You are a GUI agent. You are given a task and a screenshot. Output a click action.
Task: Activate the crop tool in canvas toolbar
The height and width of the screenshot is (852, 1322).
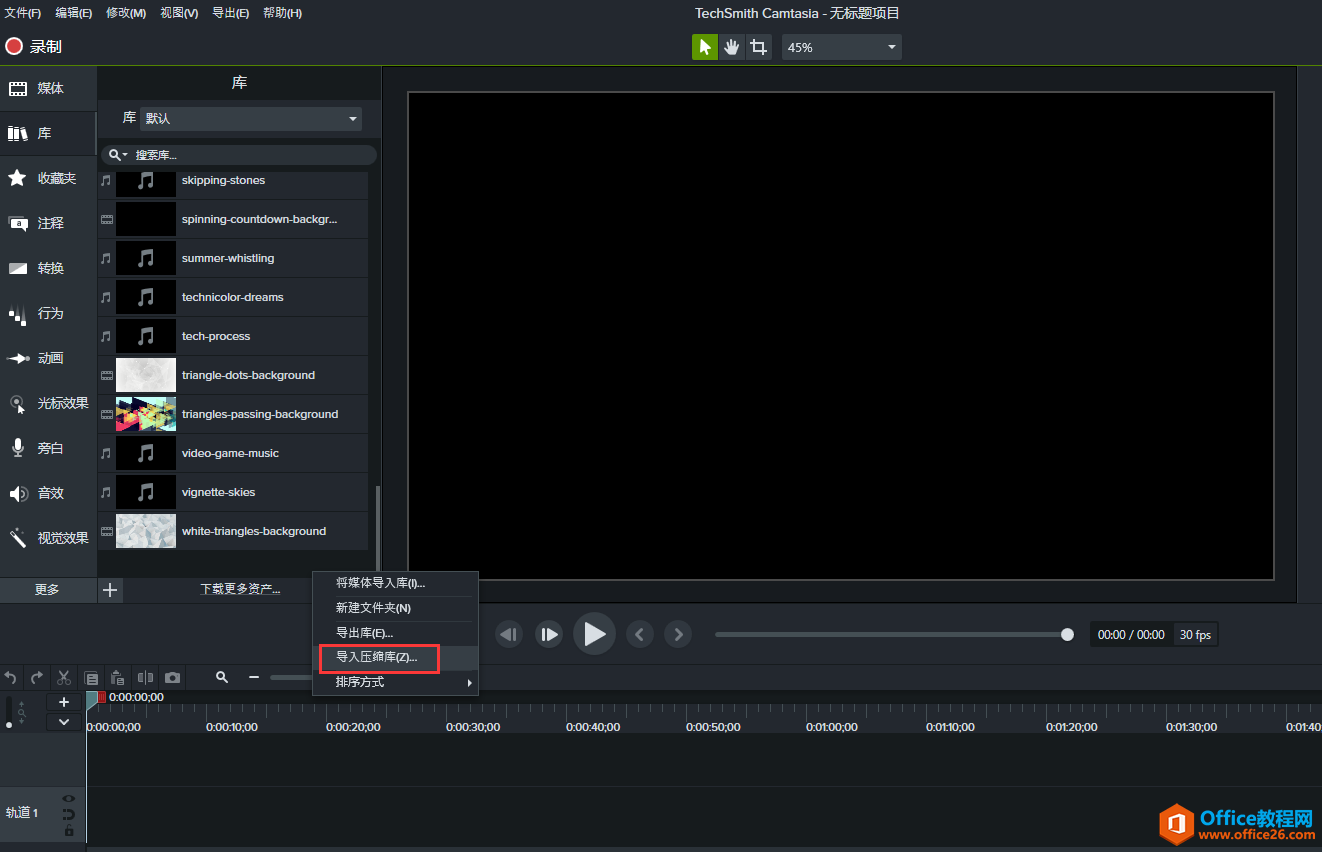(759, 47)
